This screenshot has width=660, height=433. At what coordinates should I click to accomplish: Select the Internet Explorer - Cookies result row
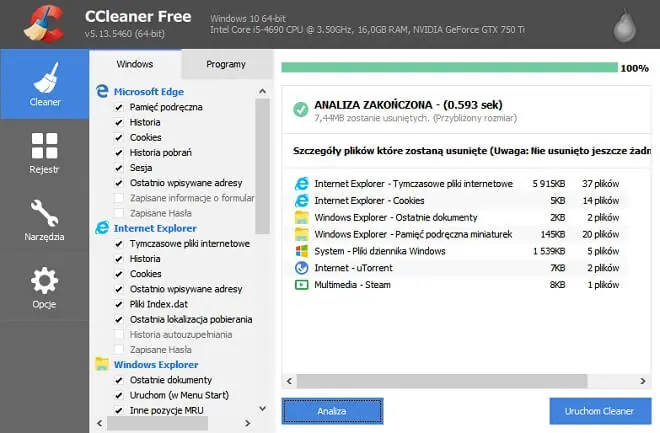coord(457,200)
